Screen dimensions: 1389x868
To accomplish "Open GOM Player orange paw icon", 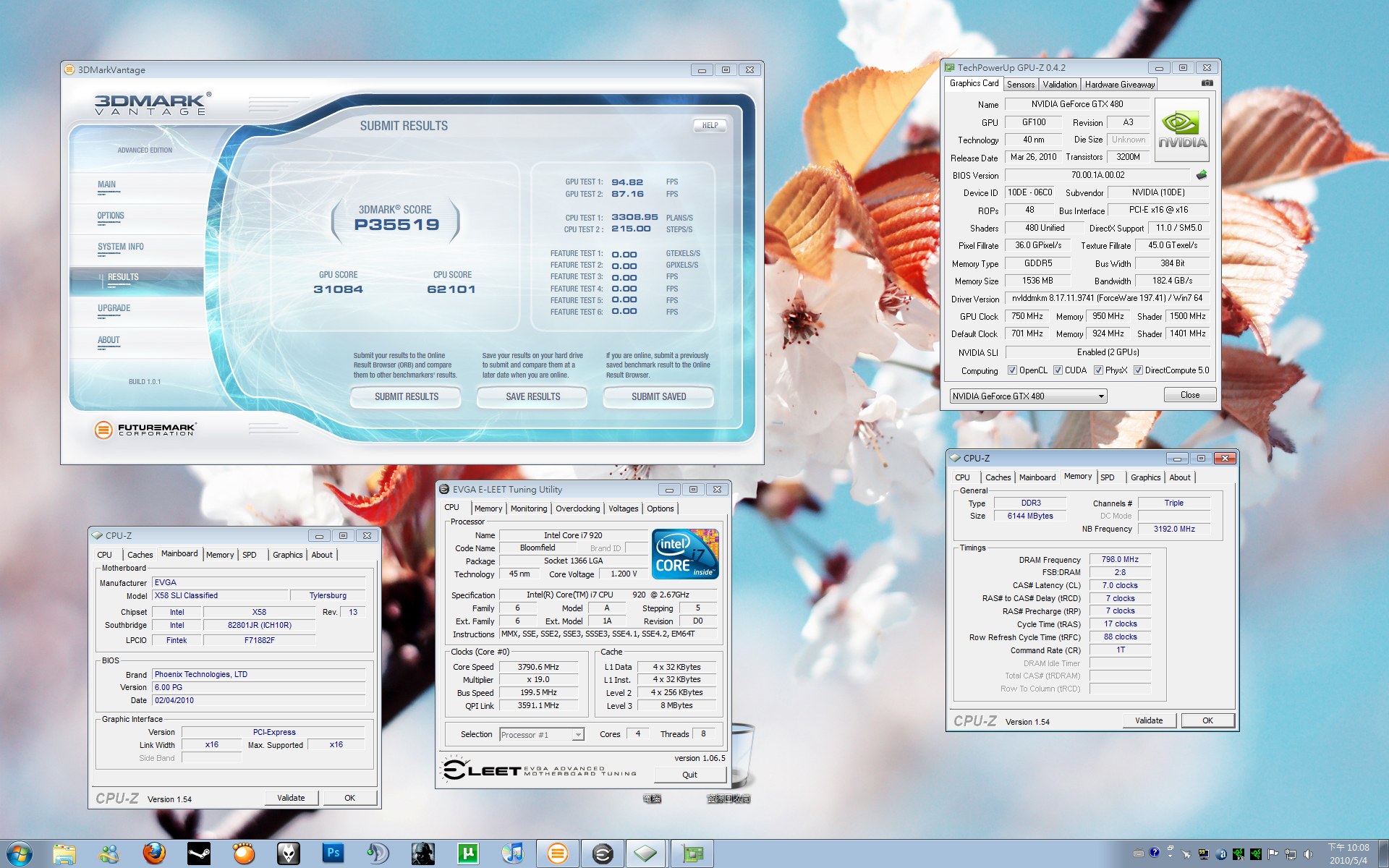I will [x=244, y=854].
